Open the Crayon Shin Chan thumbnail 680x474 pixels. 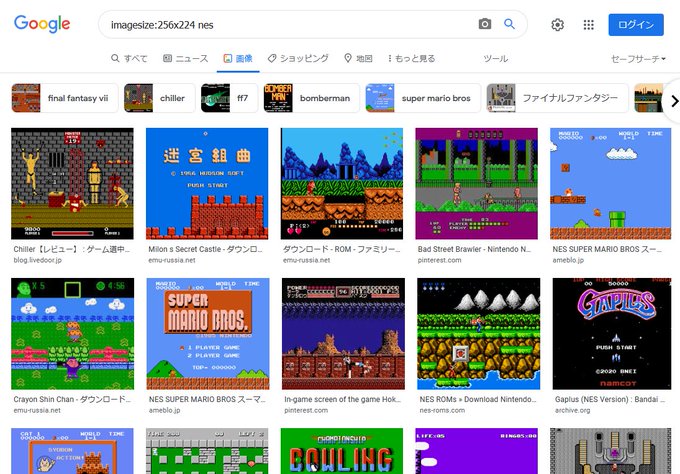click(72, 333)
